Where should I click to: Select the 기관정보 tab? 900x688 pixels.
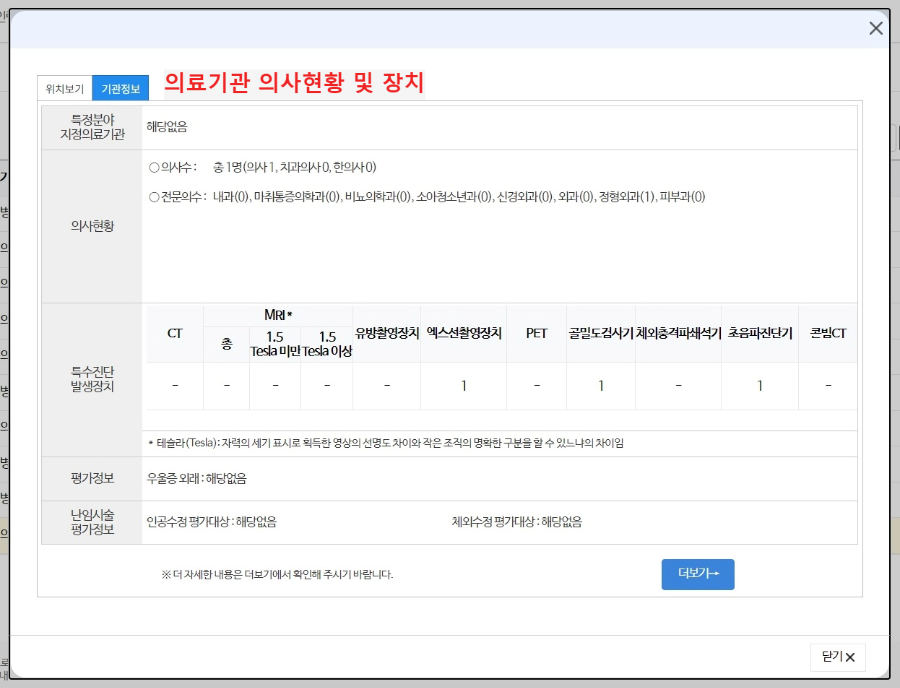point(121,88)
